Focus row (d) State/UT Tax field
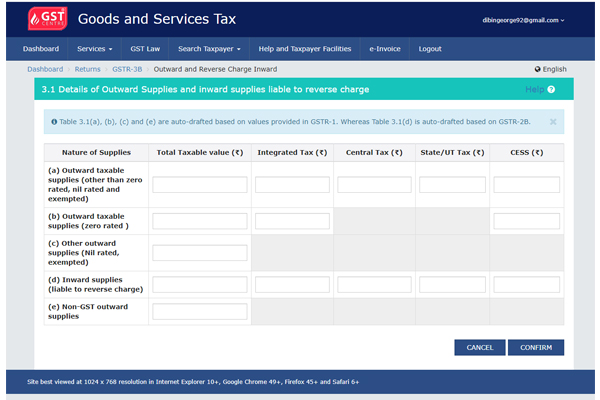600x400 pixels. coord(452,285)
